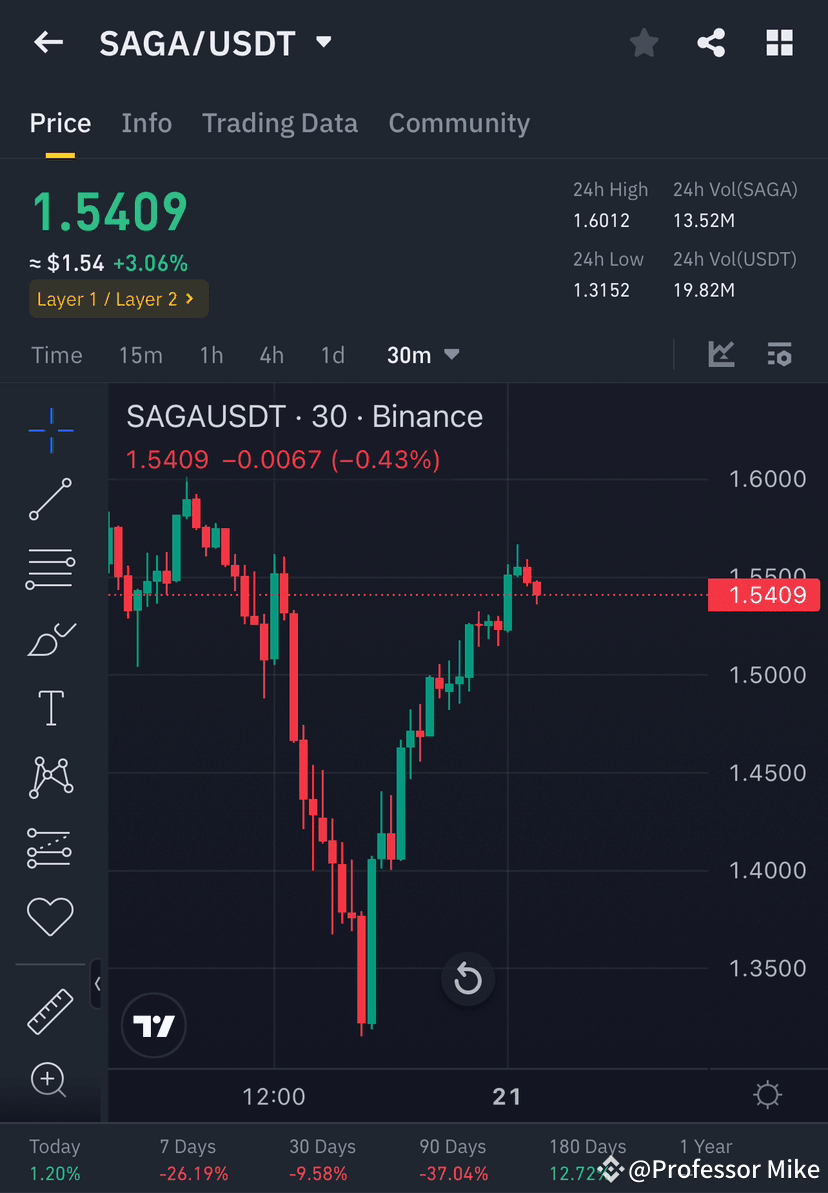Image resolution: width=828 pixels, height=1193 pixels.
Task: Collapse the drawing tools sidebar
Action: [x=98, y=984]
